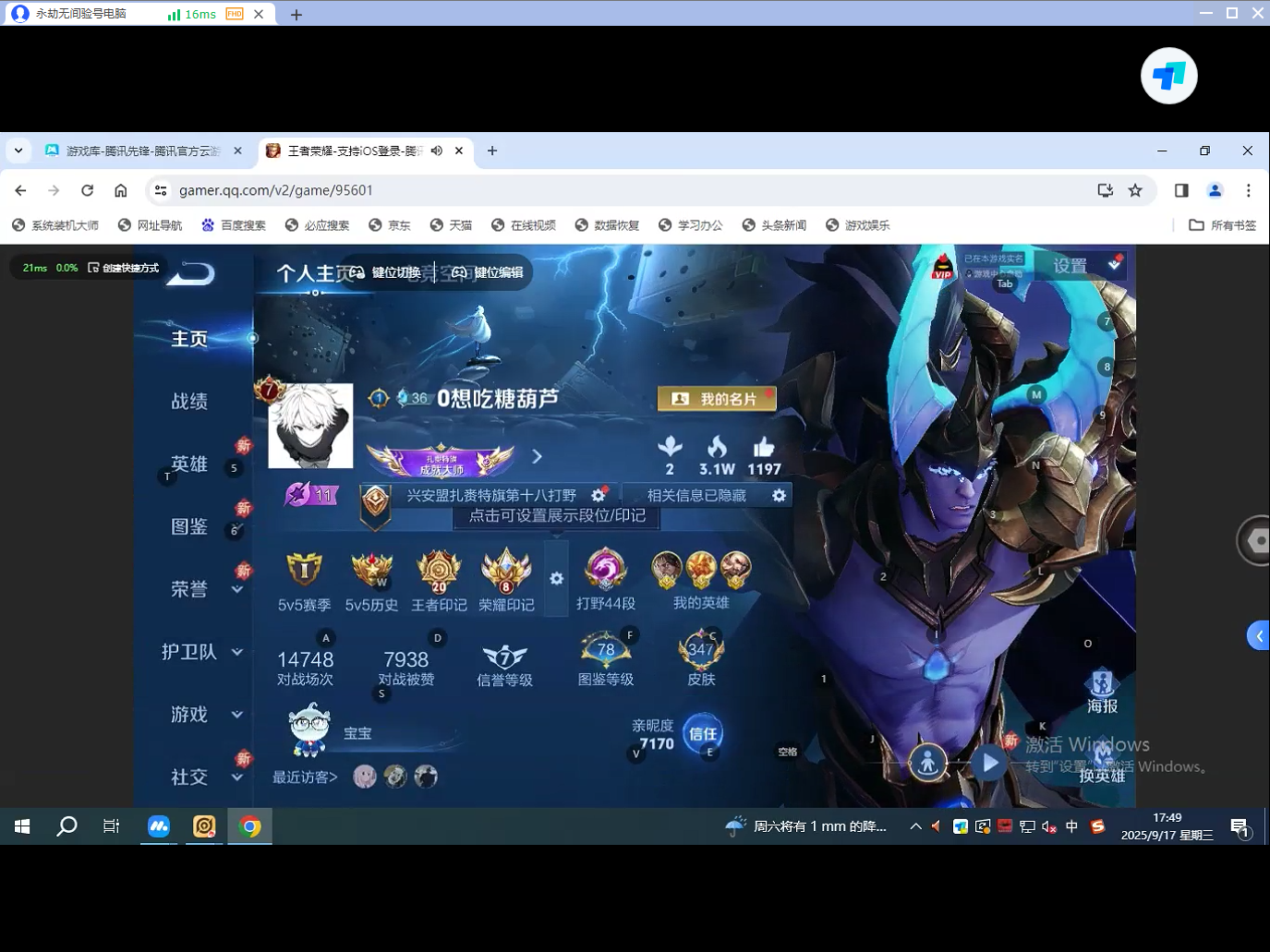Image resolution: width=1270 pixels, height=952 pixels.
Task: Open the Chrome profile avatar
Action: 1215,190
